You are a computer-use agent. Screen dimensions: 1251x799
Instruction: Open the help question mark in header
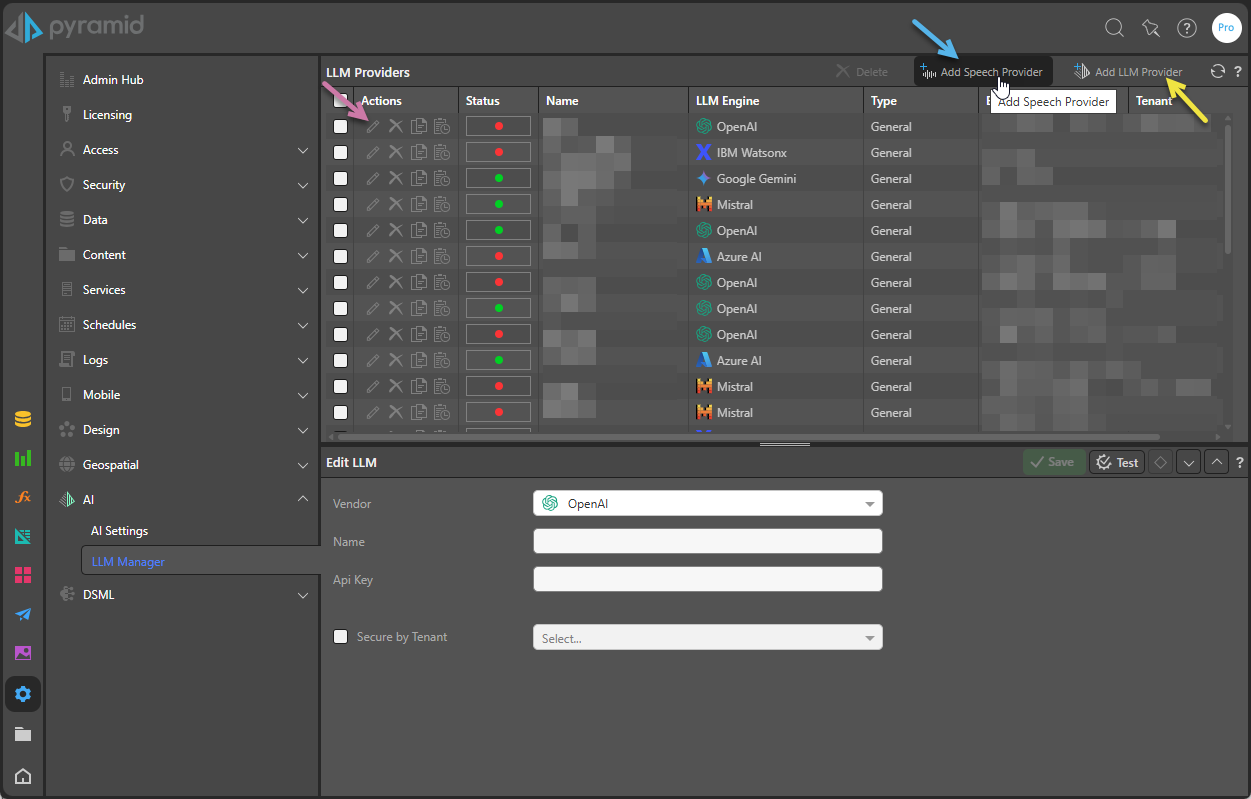tap(1186, 28)
